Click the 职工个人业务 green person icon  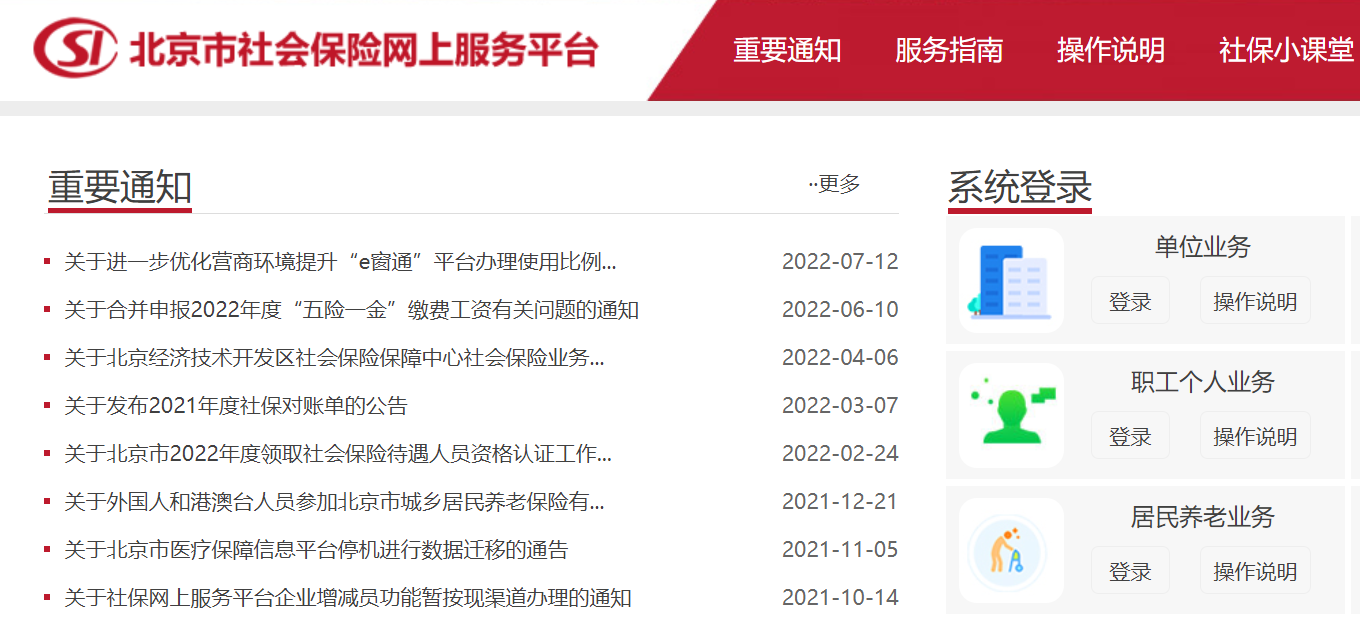click(1010, 415)
